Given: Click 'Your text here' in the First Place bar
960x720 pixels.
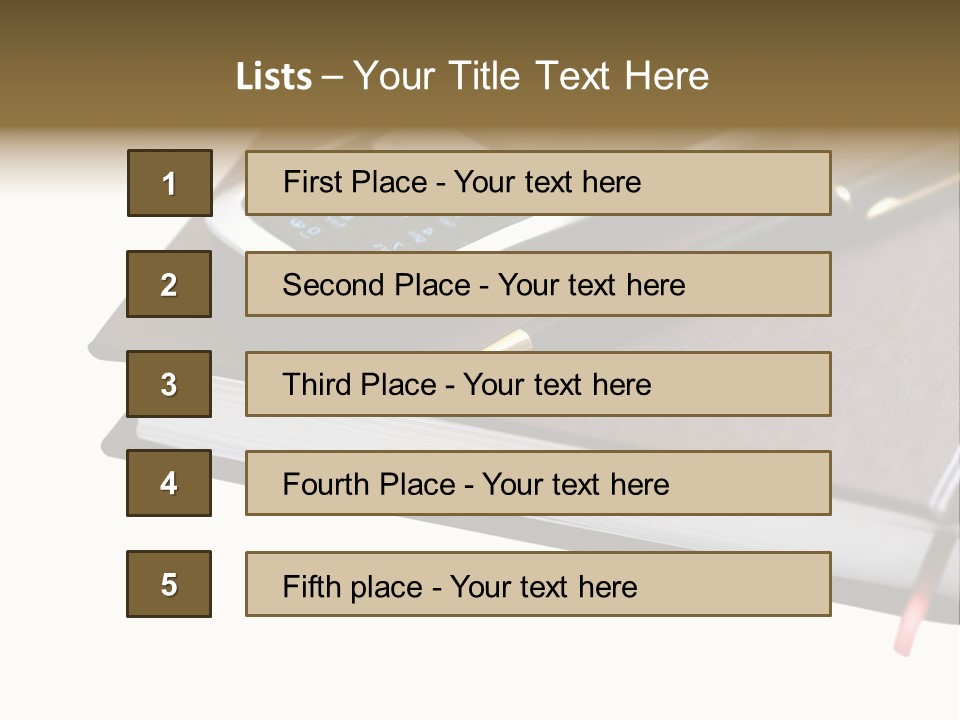Looking at the screenshot, I should (x=547, y=182).
